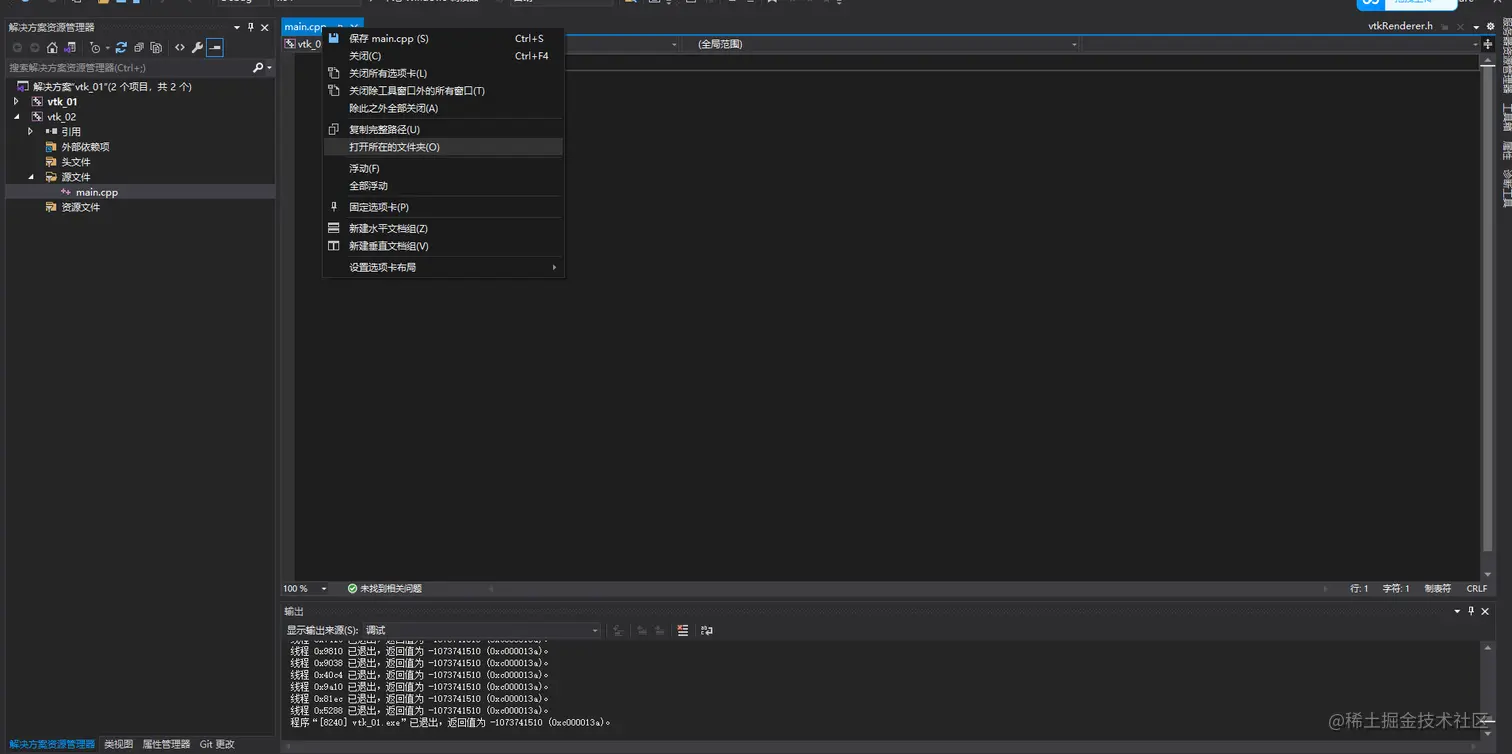Click the switch views icon beside Home

[70, 47]
